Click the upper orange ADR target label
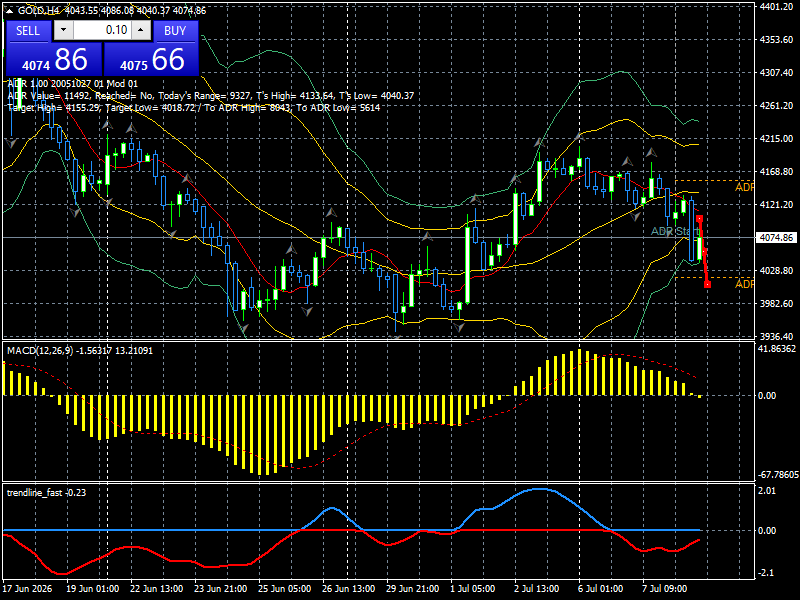Image resolution: width=800 pixels, height=600 pixels. [744, 187]
